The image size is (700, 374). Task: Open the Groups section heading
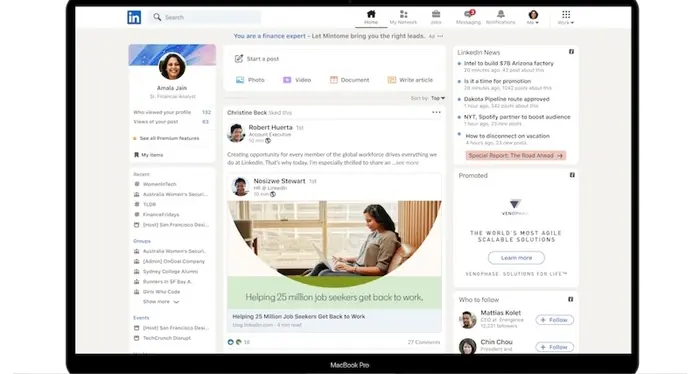(142, 241)
